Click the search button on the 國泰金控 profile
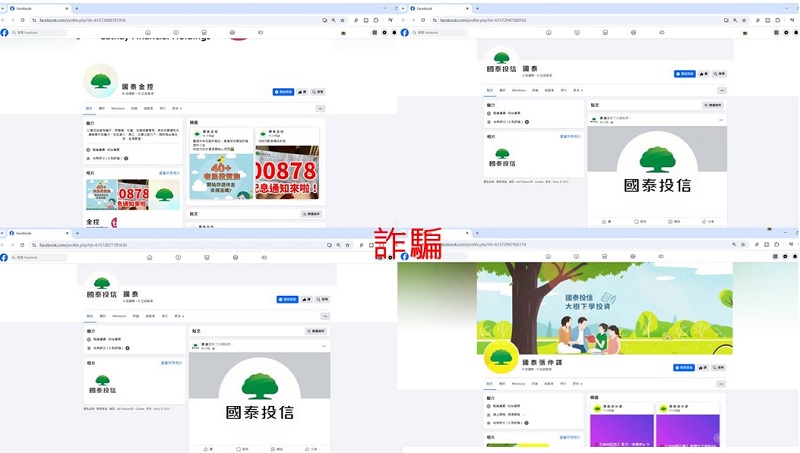 tap(318, 92)
